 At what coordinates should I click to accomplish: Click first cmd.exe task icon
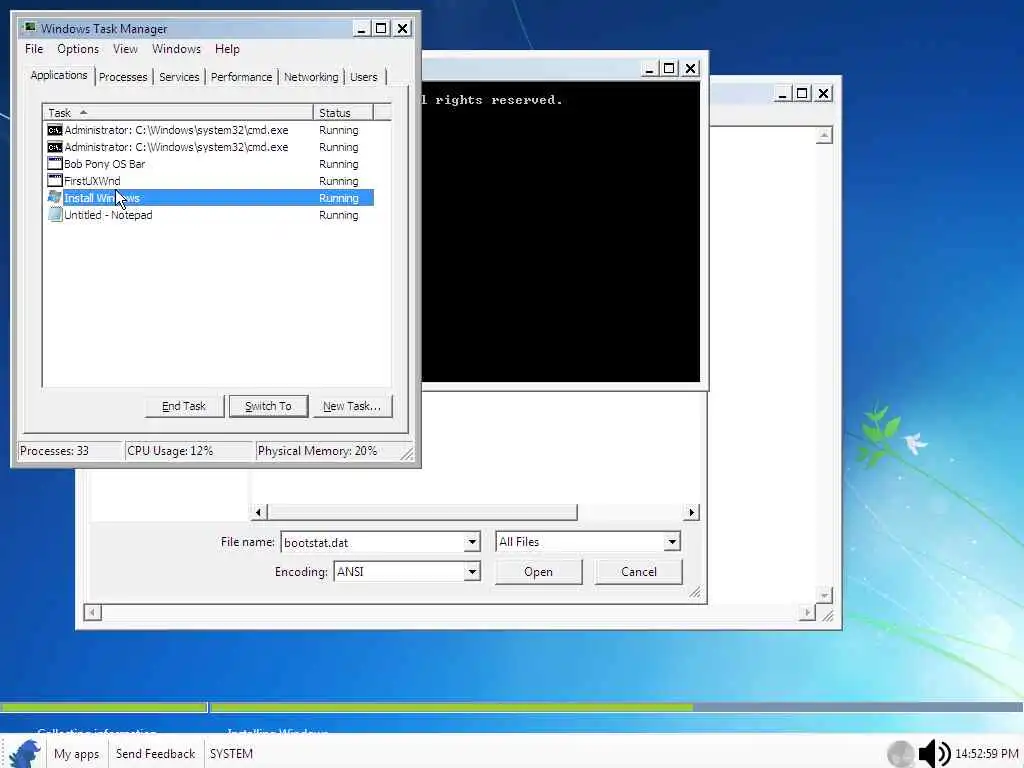coord(54,130)
